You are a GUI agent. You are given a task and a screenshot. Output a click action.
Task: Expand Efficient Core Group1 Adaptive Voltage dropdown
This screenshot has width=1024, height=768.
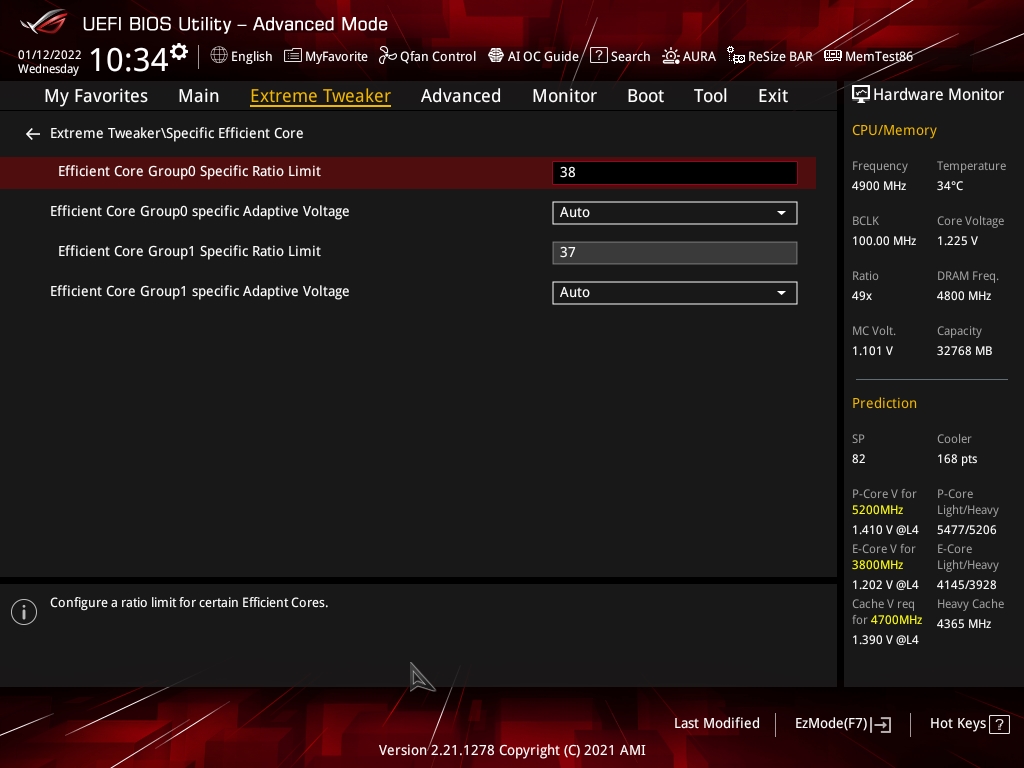pos(674,292)
